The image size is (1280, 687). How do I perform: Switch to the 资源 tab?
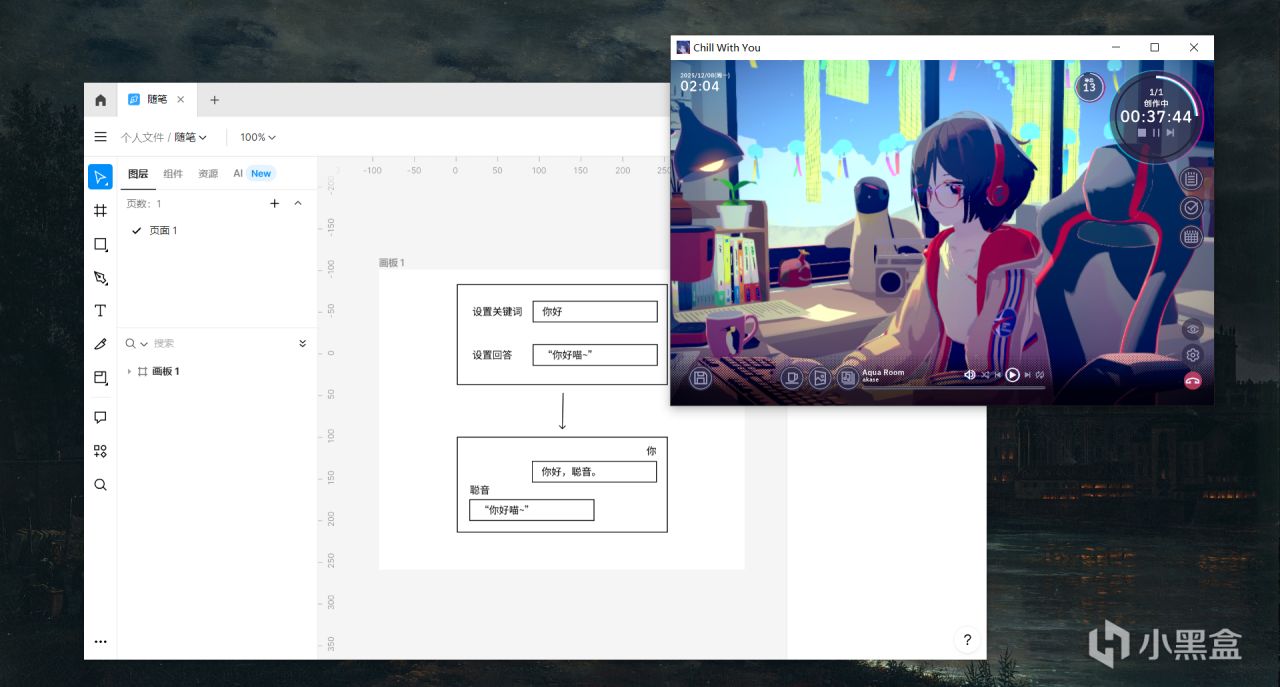click(208, 173)
